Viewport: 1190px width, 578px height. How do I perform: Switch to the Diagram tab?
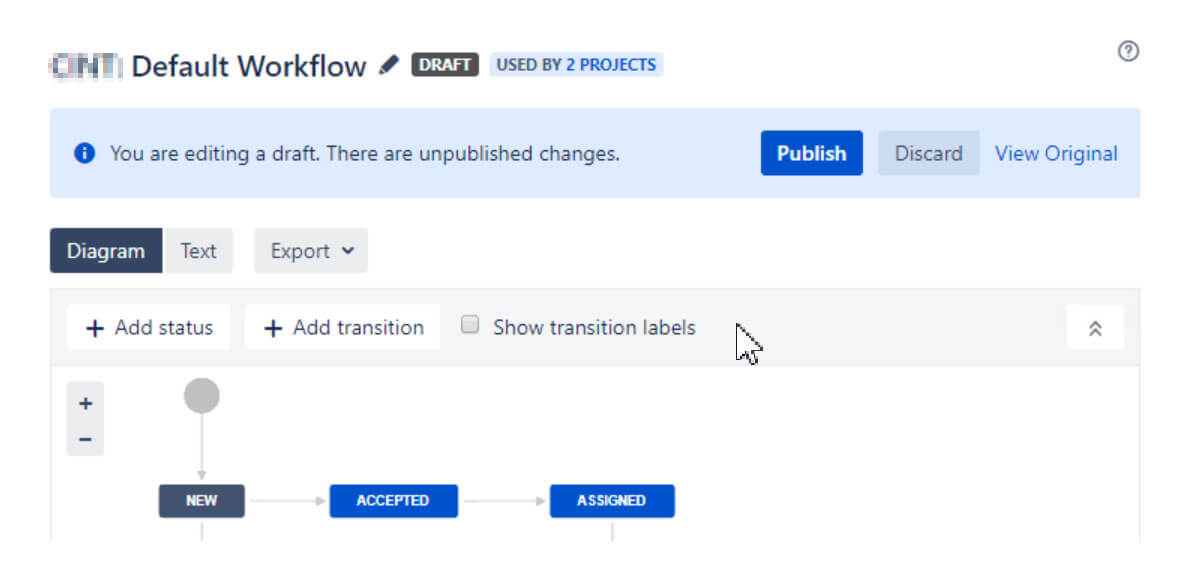pyautogui.click(x=105, y=251)
